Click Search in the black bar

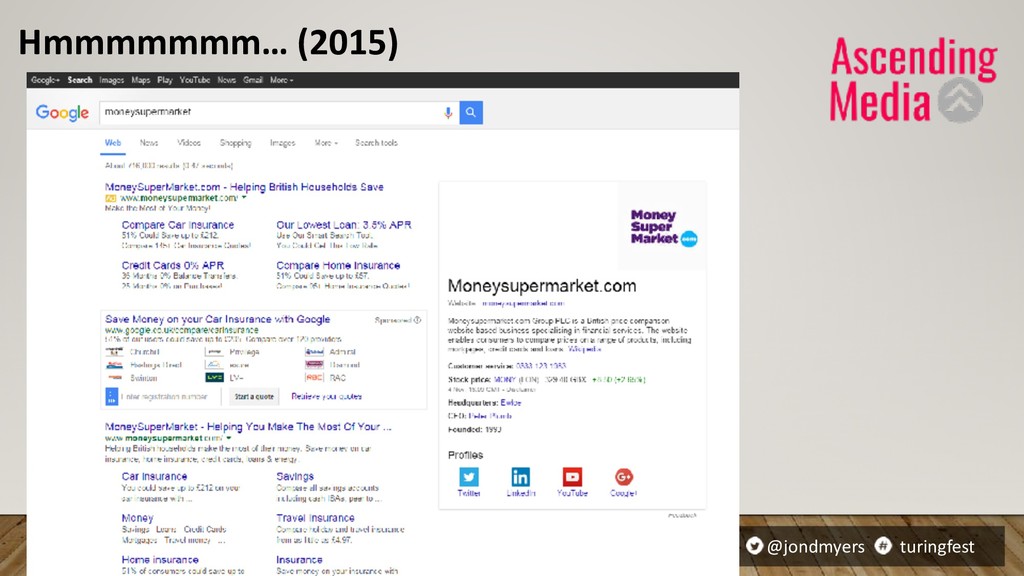point(80,80)
